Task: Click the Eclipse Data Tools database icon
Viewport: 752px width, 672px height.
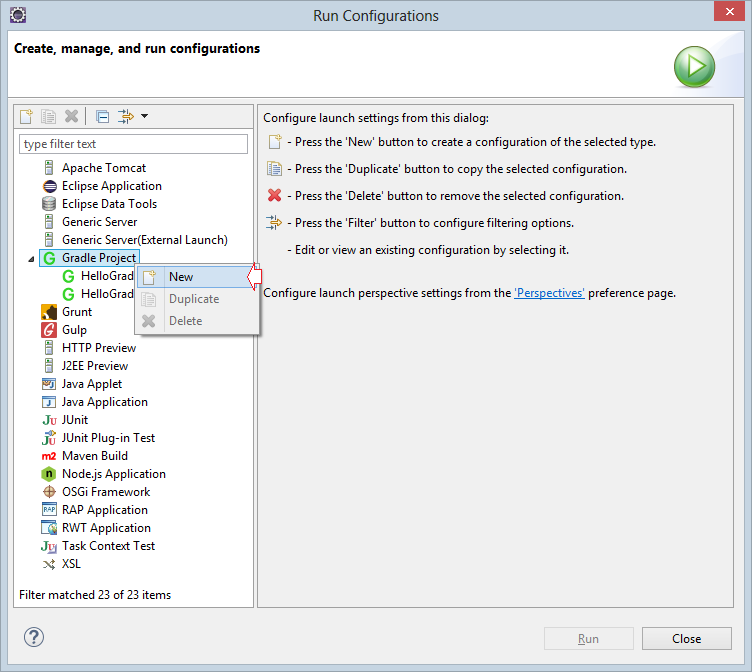Action: click(x=49, y=204)
